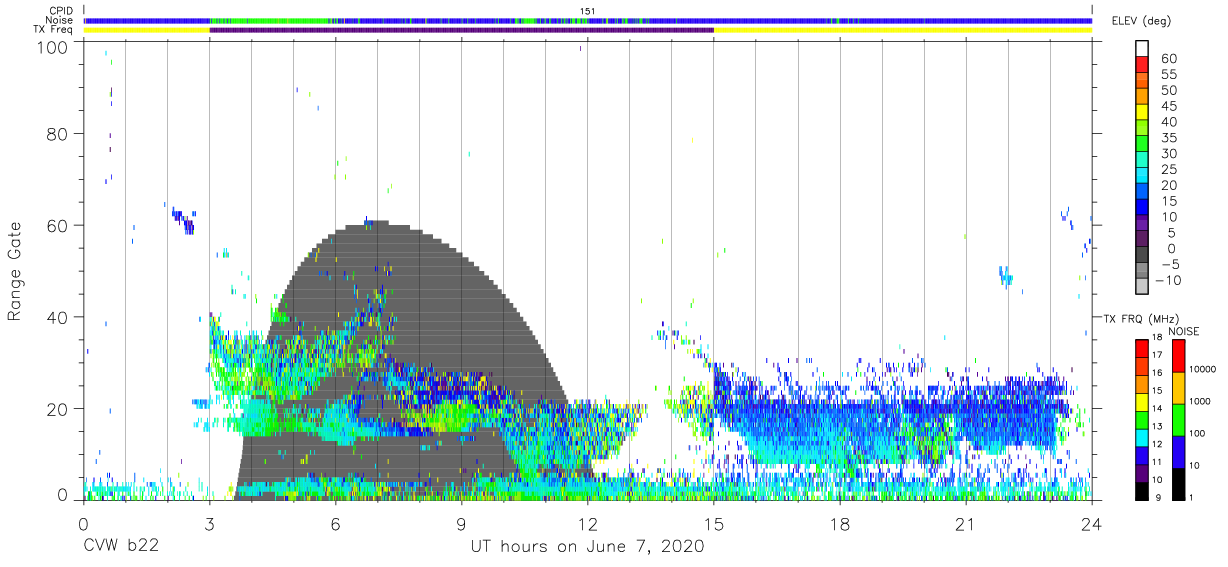Screen dimensions: 1228x567
Task: Click the x-axis tick label 6
Action: [x=335, y=524]
